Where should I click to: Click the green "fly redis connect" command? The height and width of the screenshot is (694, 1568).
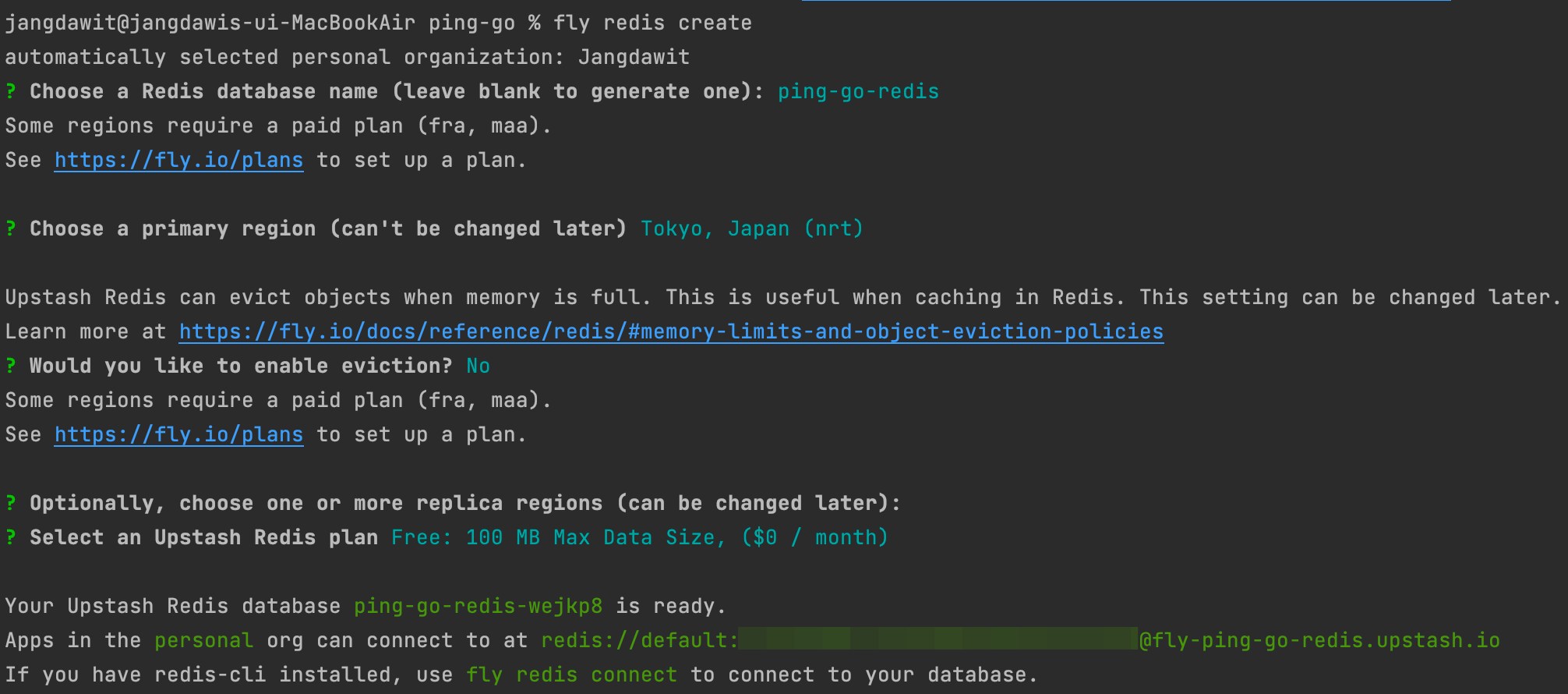pos(571,675)
